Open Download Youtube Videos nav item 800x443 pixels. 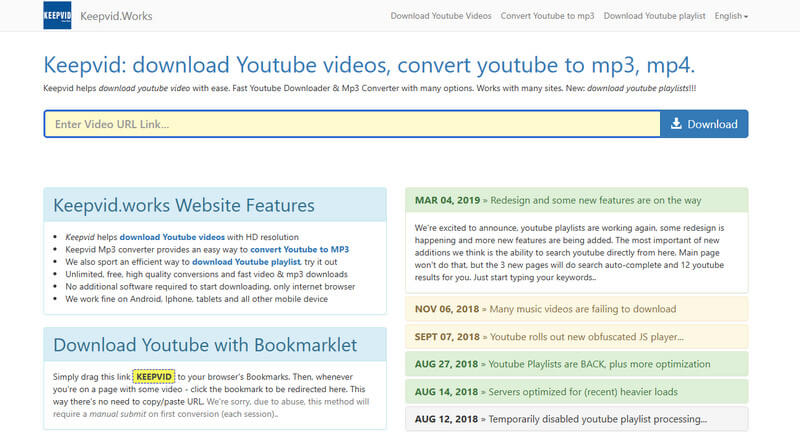coord(441,16)
